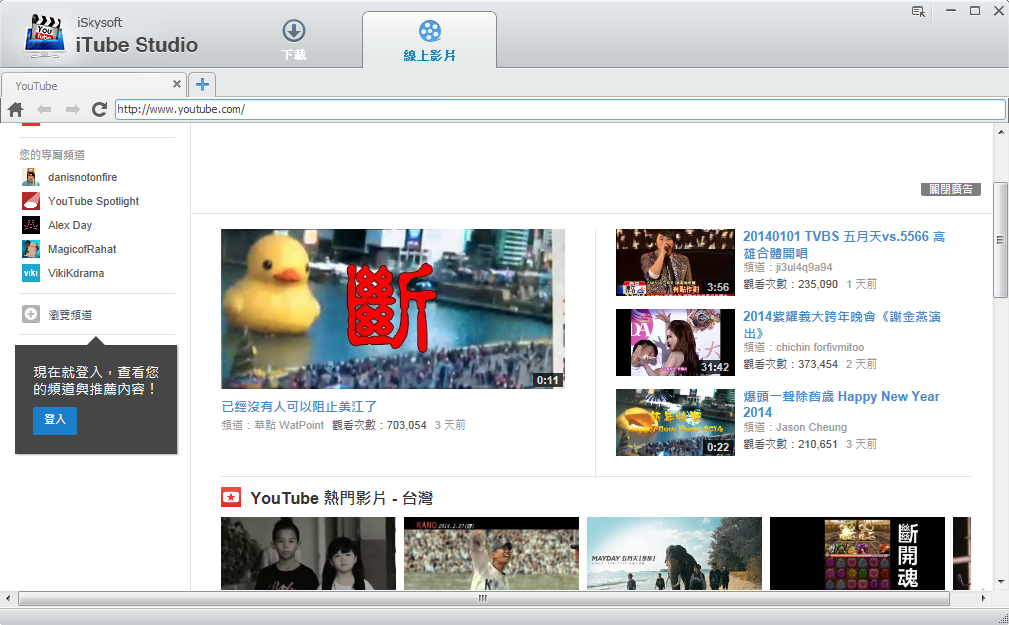Play the Happy New Year 2014 thumbnail
1009x625 pixels.
pyautogui.click(x=675, y=422)
